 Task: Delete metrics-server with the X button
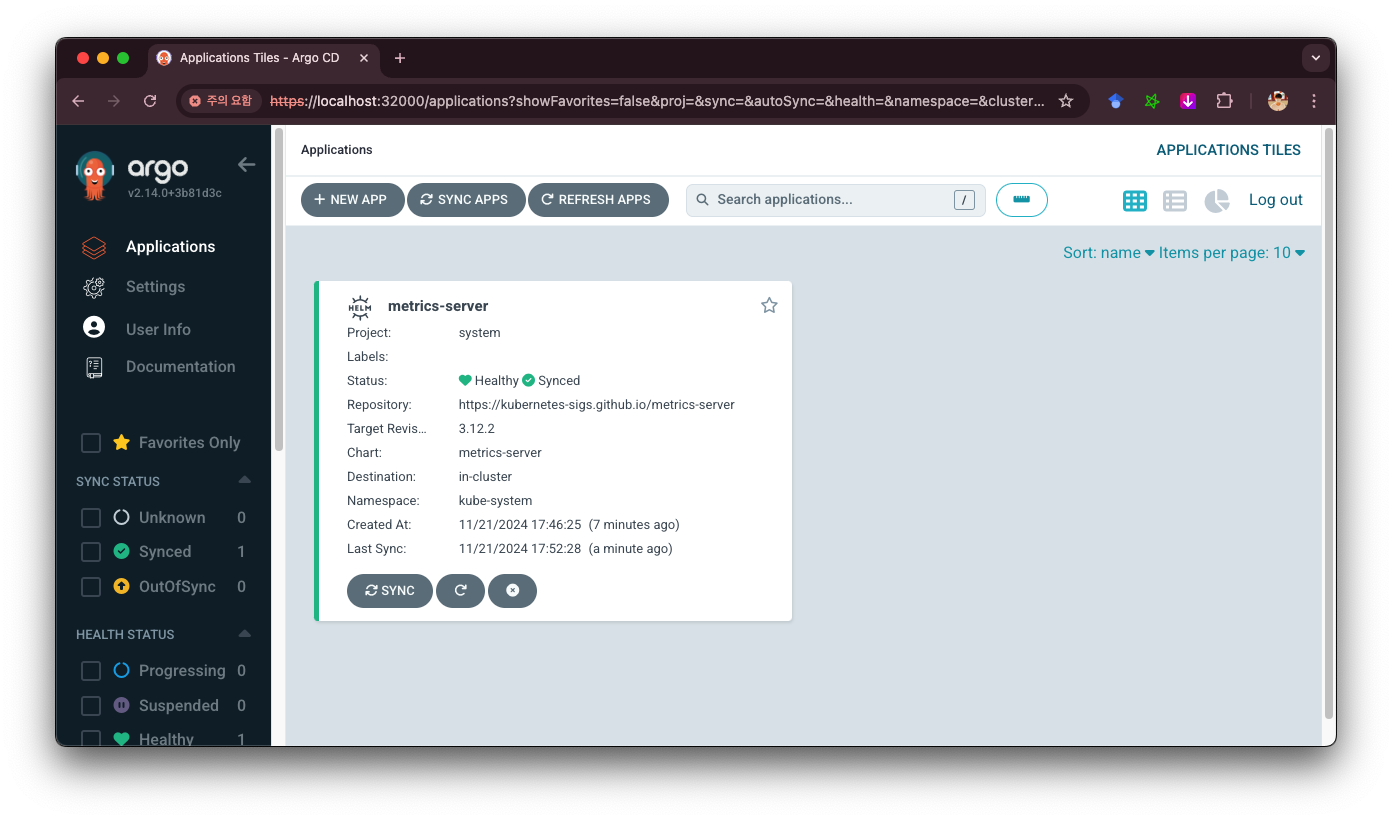pyautogui.click(x=513, y=591)
